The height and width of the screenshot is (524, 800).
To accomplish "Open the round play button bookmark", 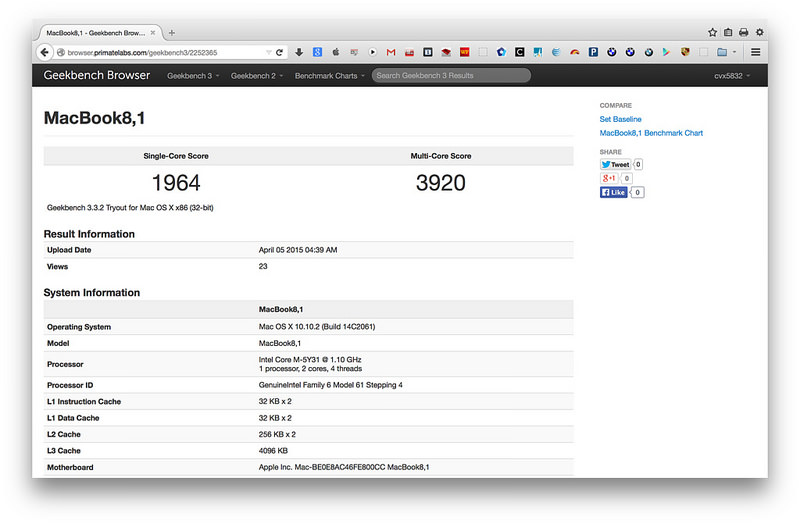I will click(x=372, y=52).
